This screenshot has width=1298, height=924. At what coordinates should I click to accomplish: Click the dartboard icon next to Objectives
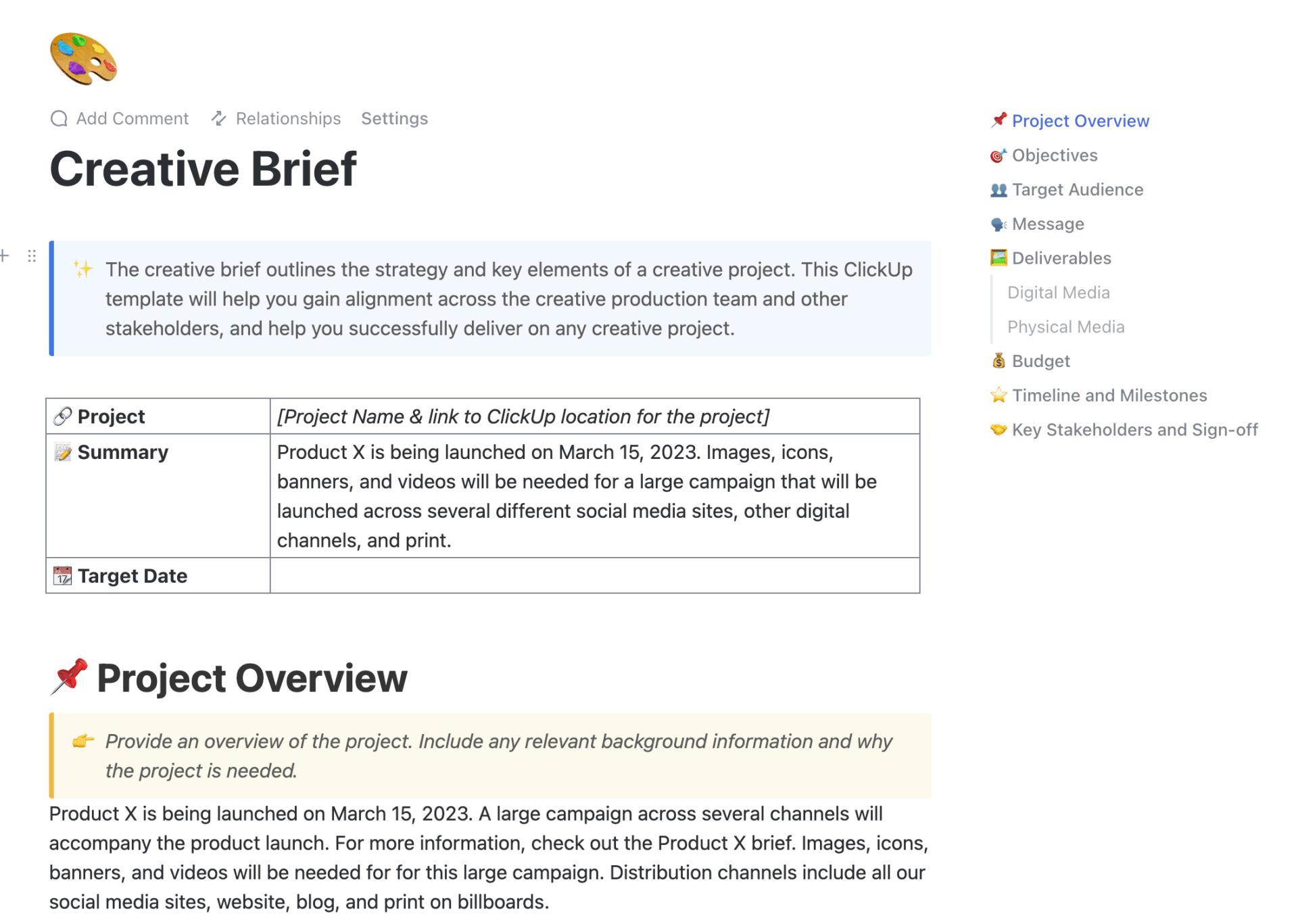click(x=997, y=155)
